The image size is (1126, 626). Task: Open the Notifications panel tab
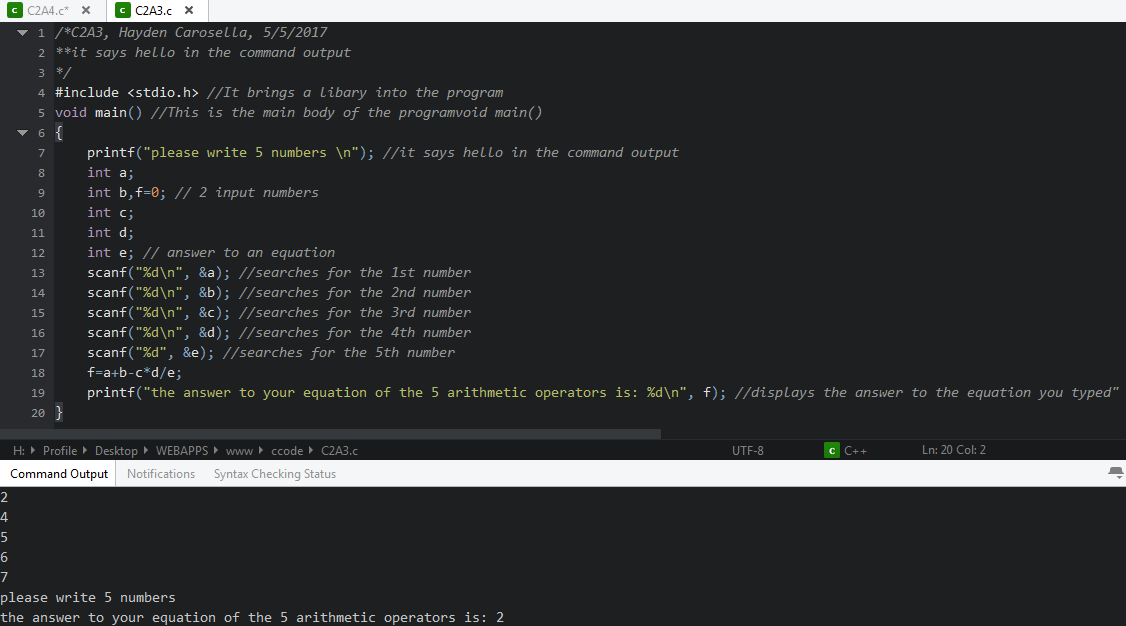click(160, 473)
